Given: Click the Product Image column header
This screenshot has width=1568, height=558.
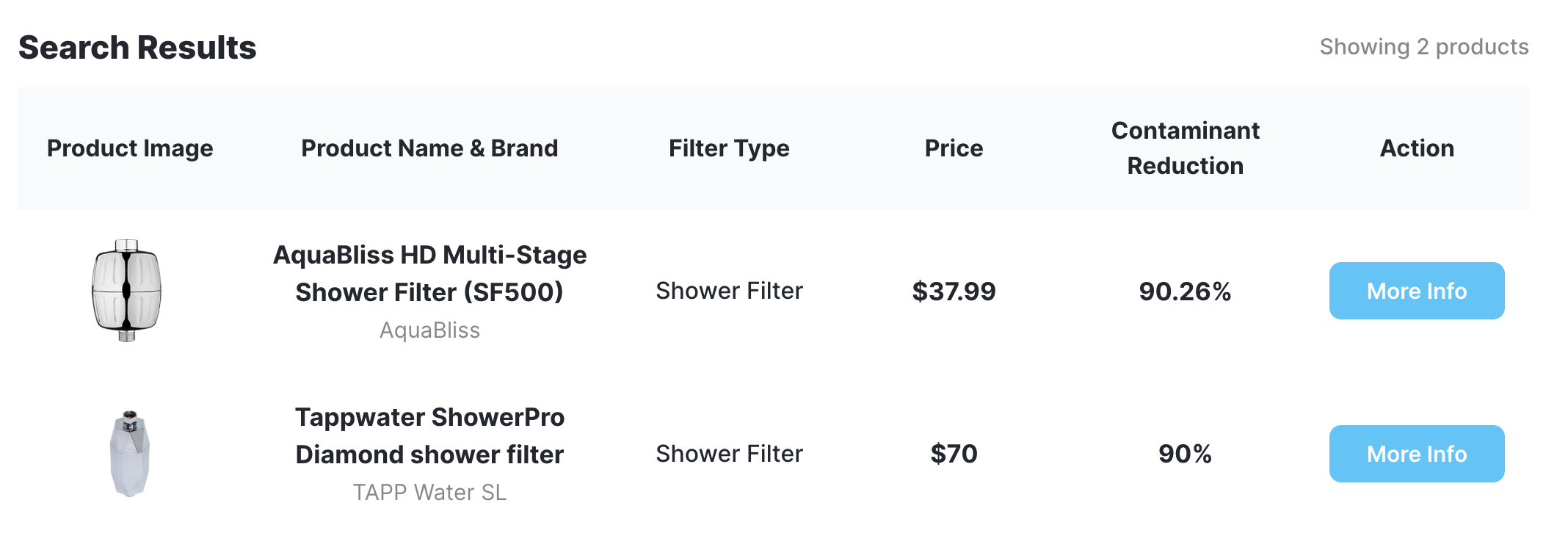Looking at the screenshot, I should (x=130, y=148).
